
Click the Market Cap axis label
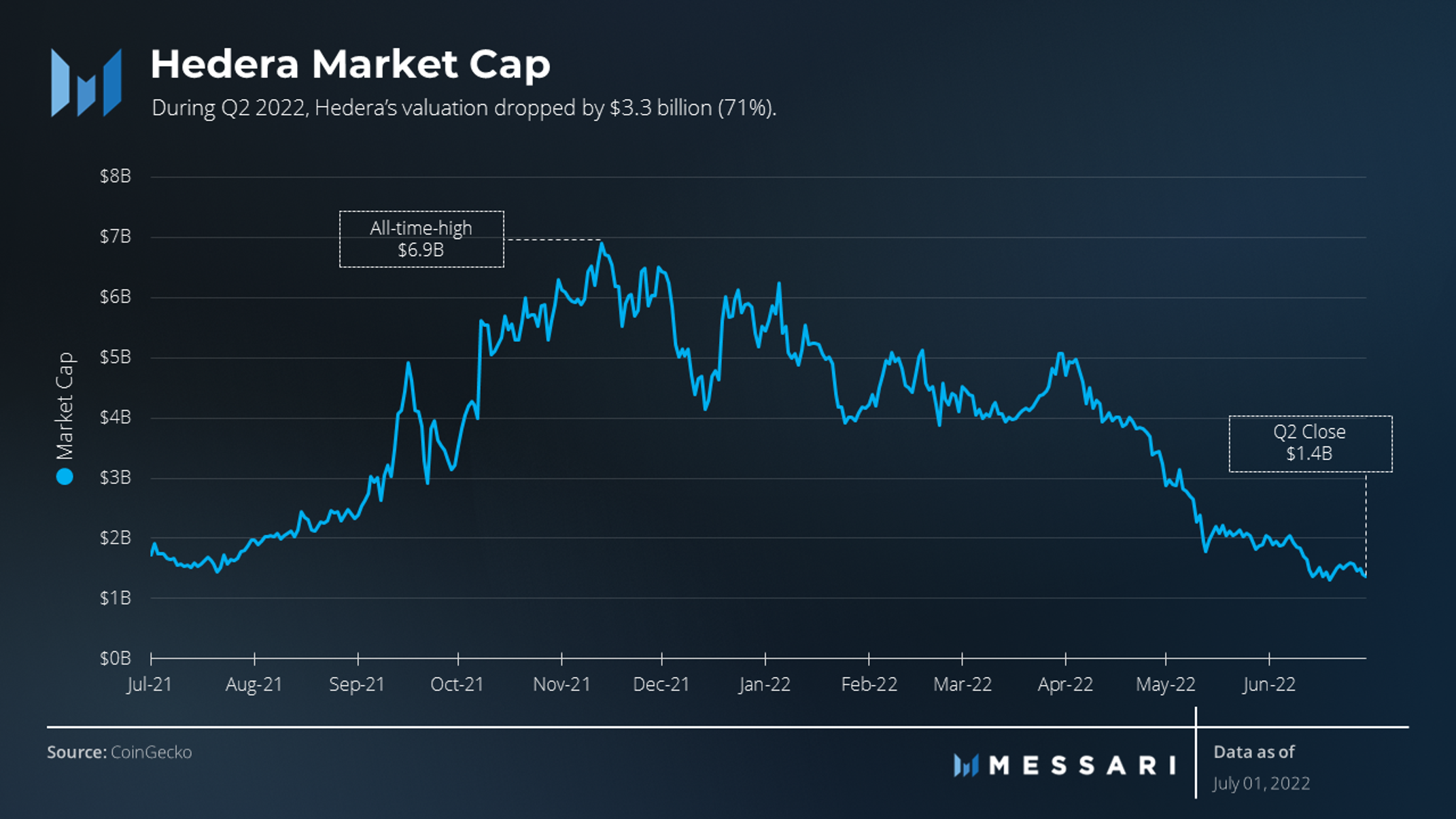pos(65,406)
